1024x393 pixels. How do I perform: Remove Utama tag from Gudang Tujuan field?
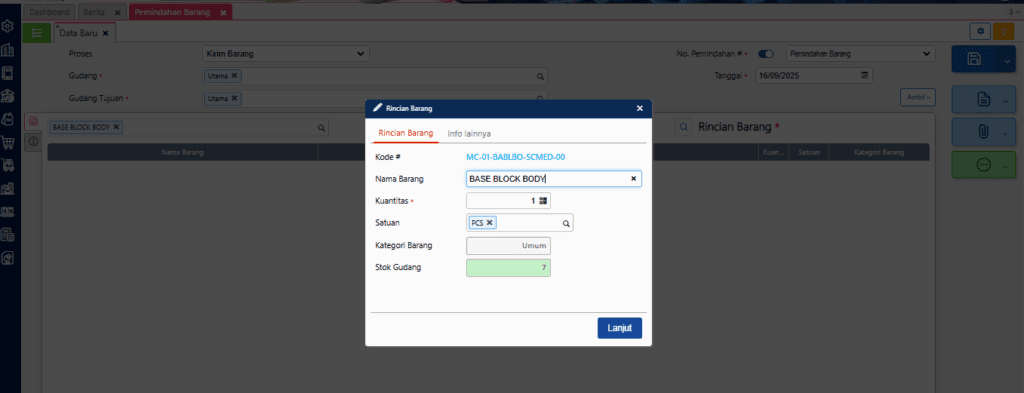234,99
